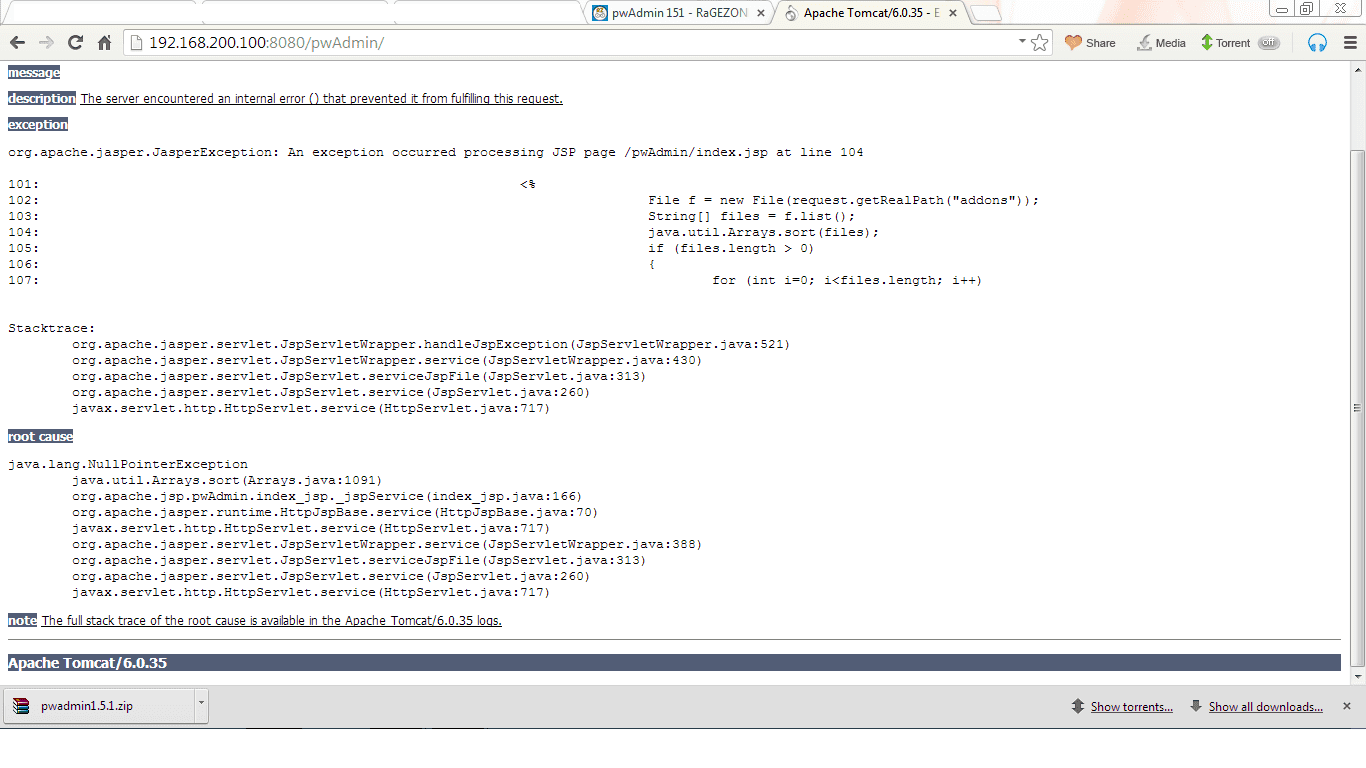Open the Media toolbar button

[1161, 43]
